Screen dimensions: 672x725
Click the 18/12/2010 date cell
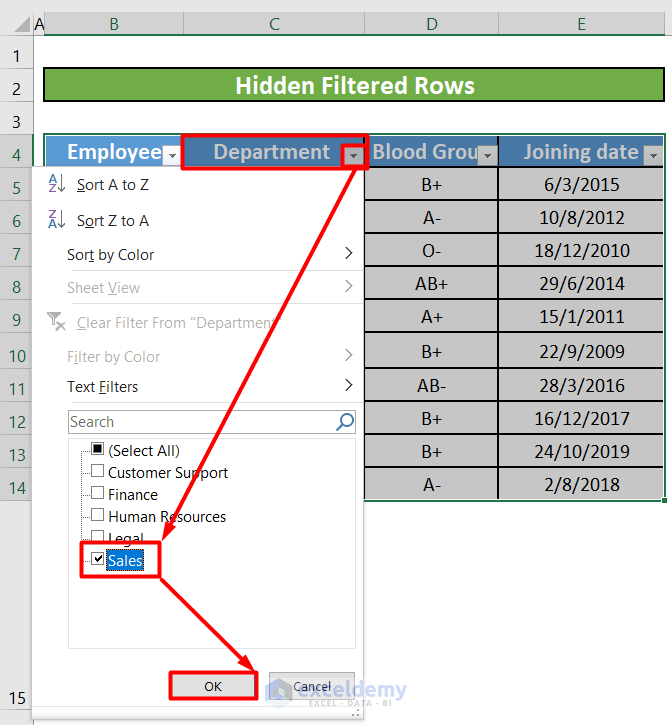pyautogui.click(x=581, y=250)
